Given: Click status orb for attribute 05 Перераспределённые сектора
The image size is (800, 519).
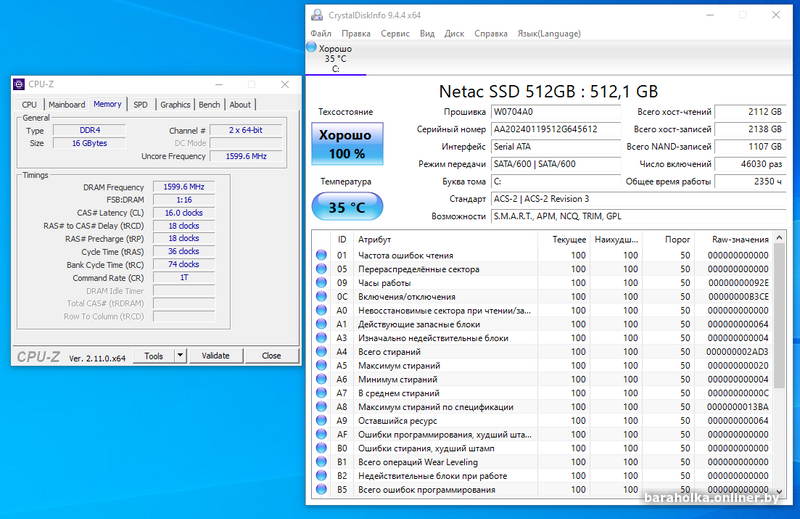Looking at the screenshot, I should point(321,268).
